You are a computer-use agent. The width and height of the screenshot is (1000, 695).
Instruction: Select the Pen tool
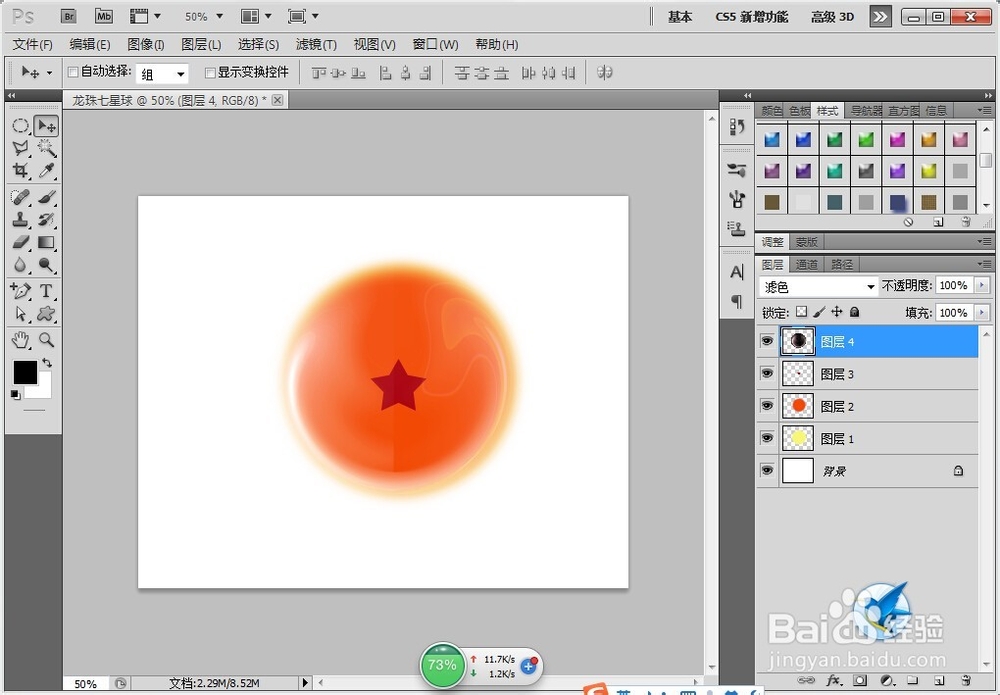click(x=20, y=291)
